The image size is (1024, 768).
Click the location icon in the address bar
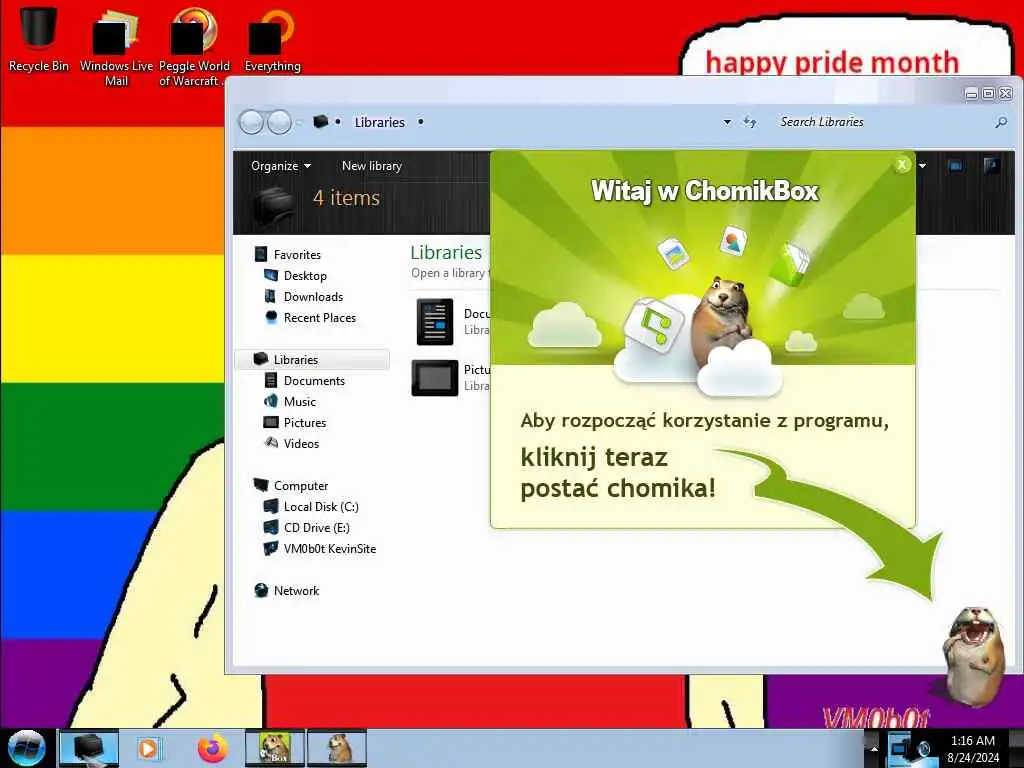320,121
